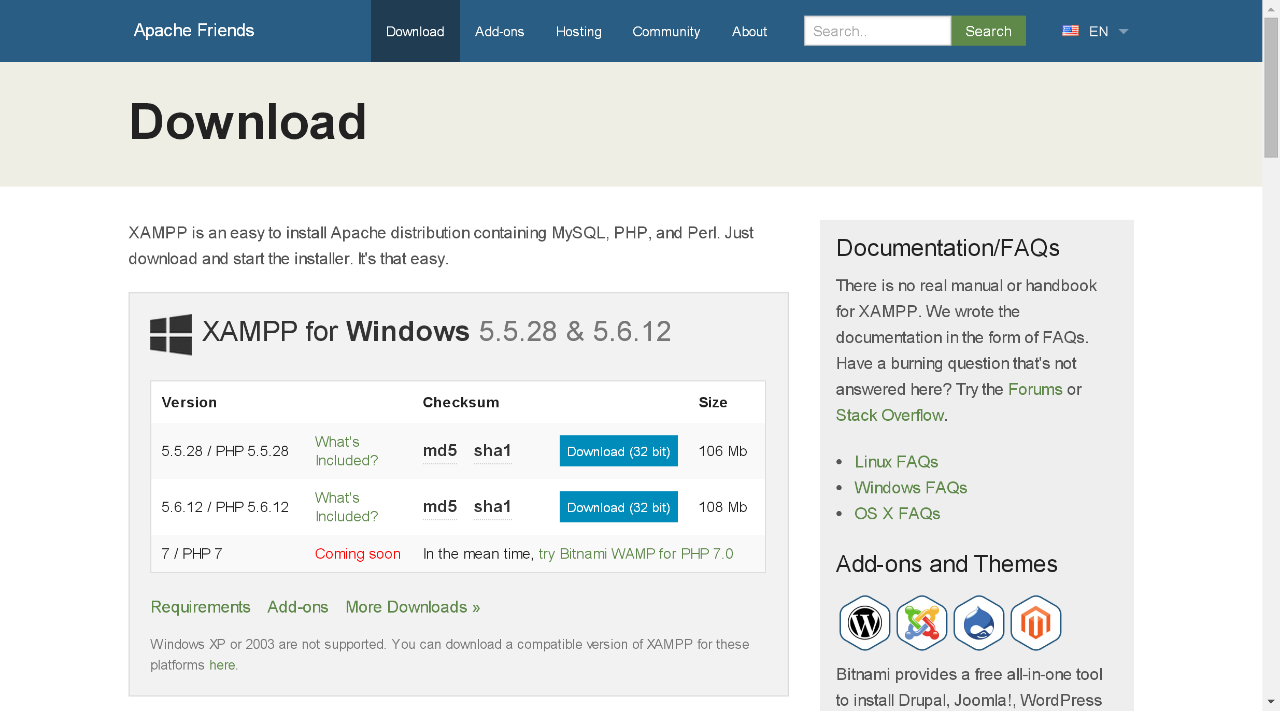Screen dimensions: 1280x711
Task: Click the '5.5.28 / PHP 5.5.28' version cell
Action: (225, 451)
